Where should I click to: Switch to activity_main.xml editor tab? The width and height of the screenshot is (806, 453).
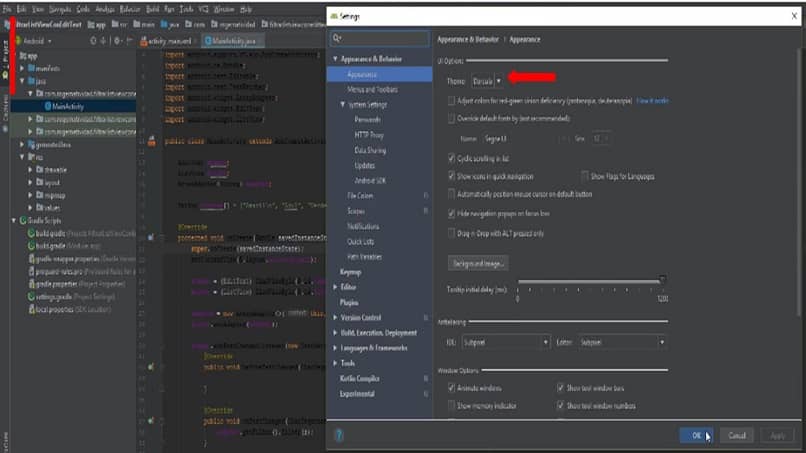click(x=168, y=41)
